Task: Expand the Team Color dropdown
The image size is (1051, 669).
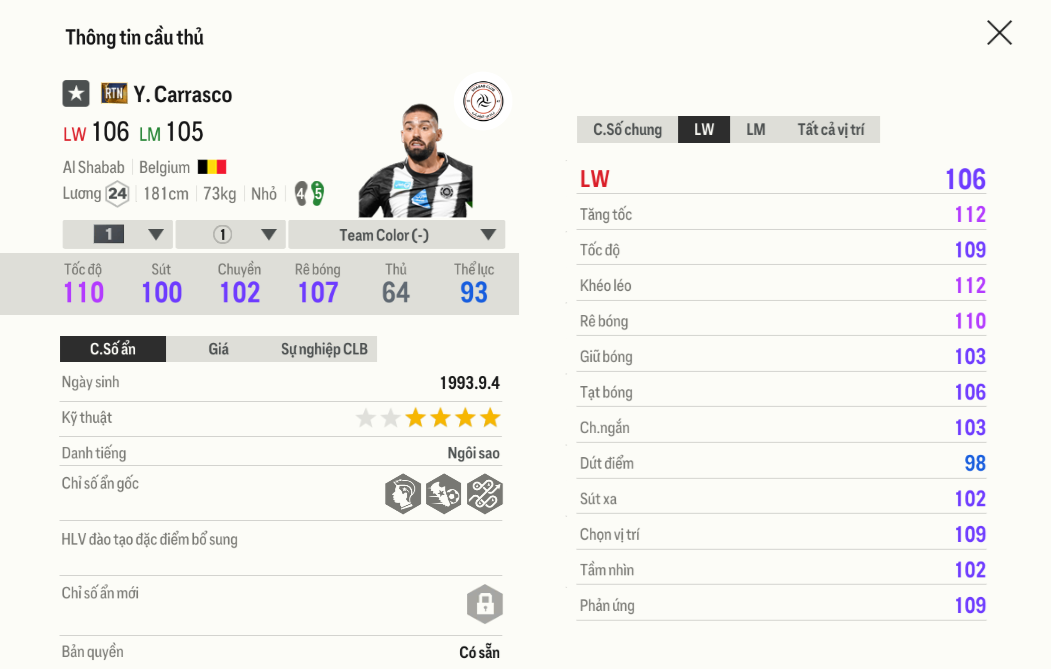Action: (397, 235)
